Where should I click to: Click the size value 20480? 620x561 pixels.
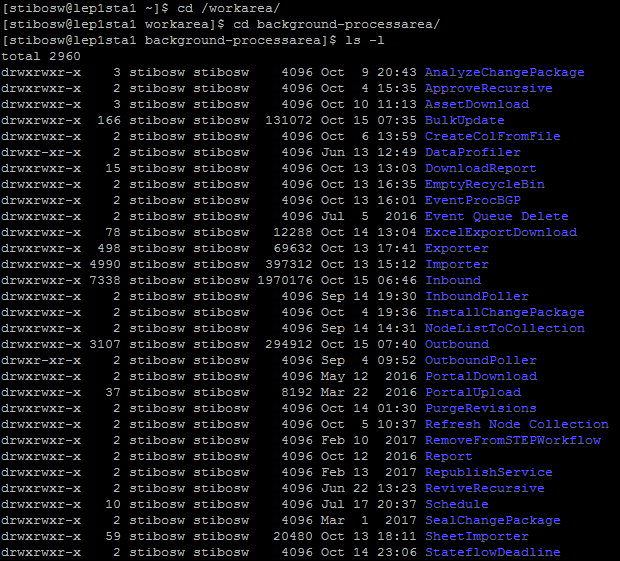point(293,536)
